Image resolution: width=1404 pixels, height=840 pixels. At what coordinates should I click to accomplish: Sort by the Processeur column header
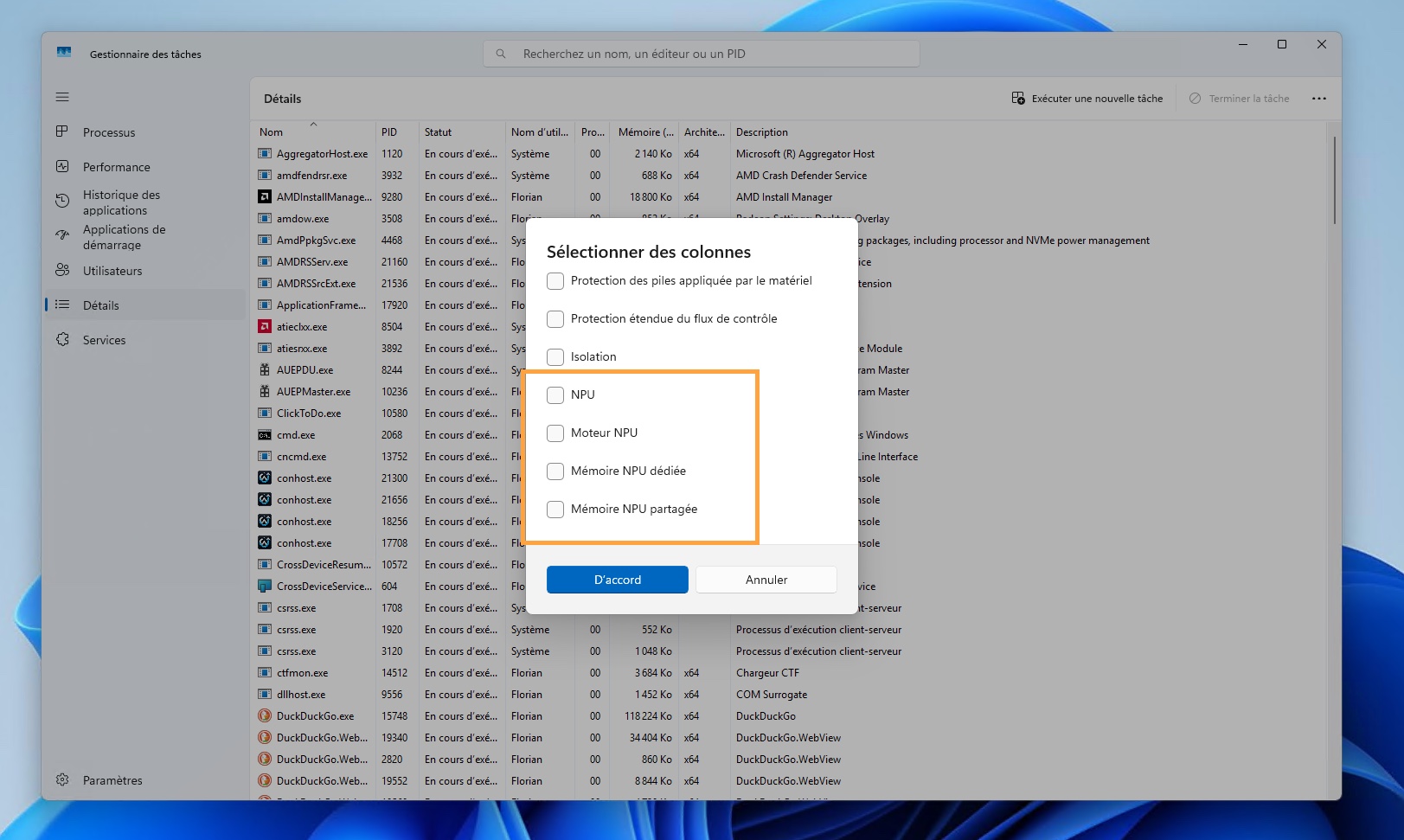pyautogui.click(x=593, y=131)
